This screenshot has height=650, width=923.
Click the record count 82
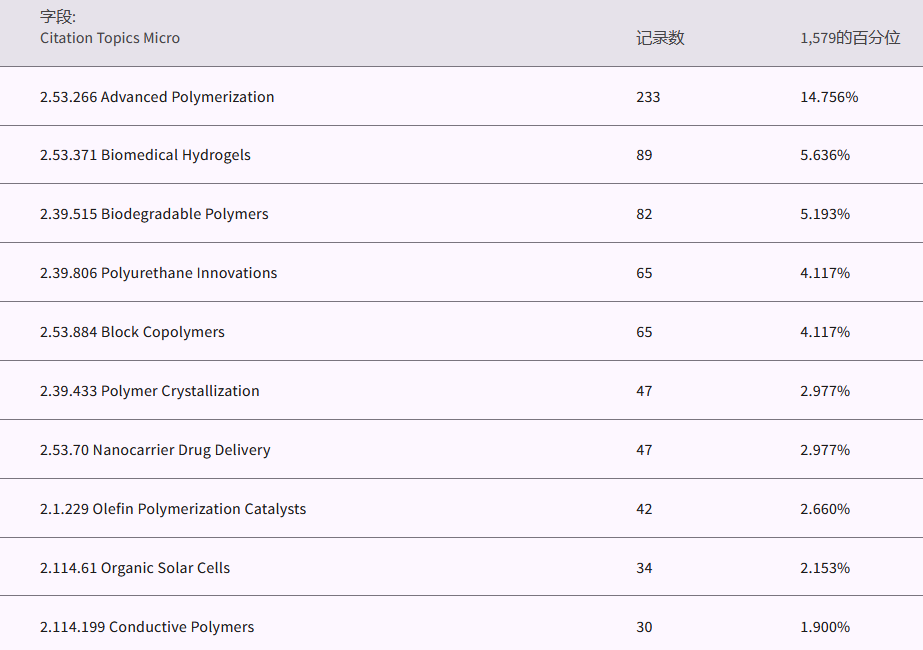tap(644, 214)
